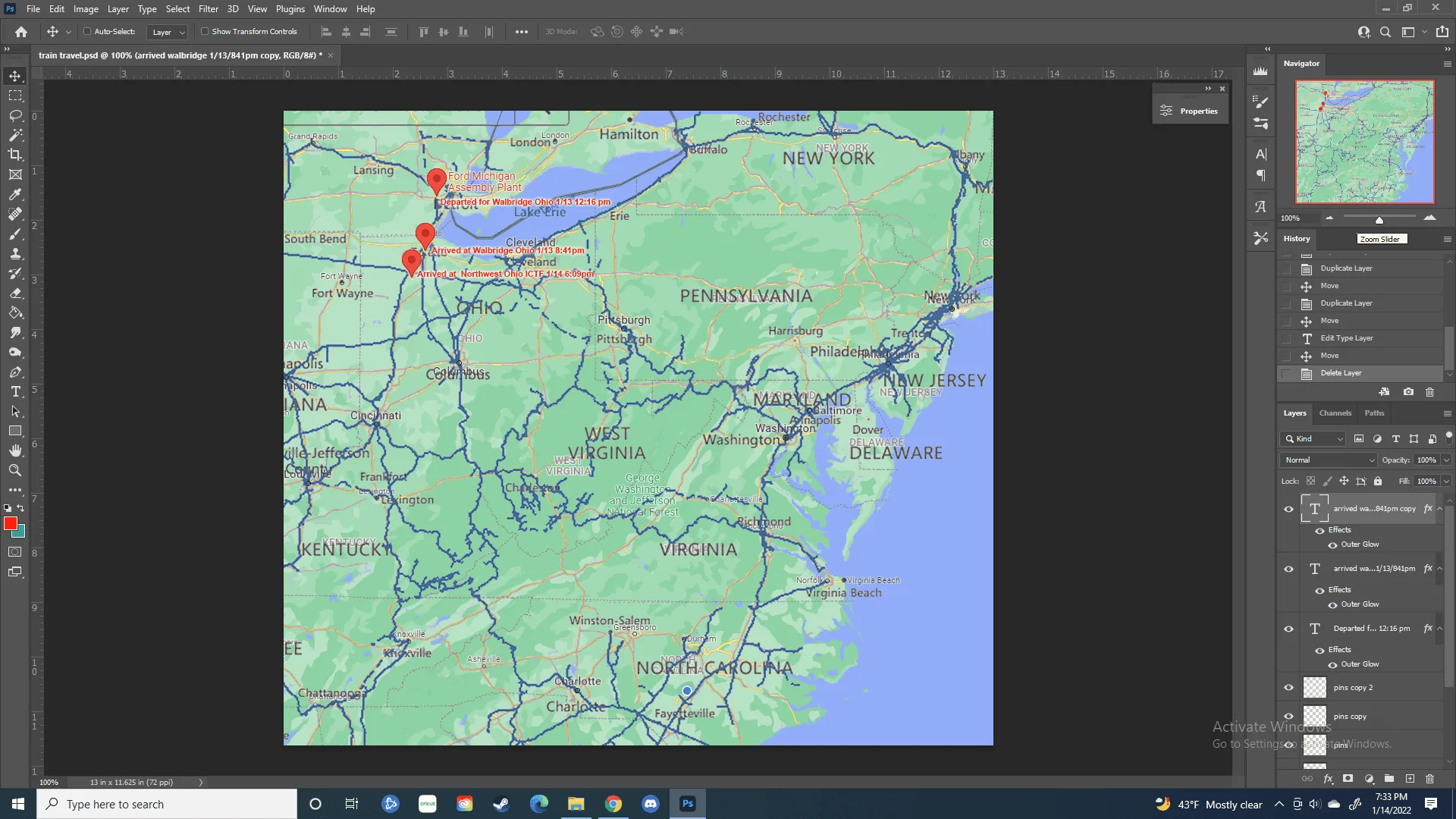Delete layer using Layers panel trash icon
This screenshot has height=819, width=1456.
[x=1430, y=779]
